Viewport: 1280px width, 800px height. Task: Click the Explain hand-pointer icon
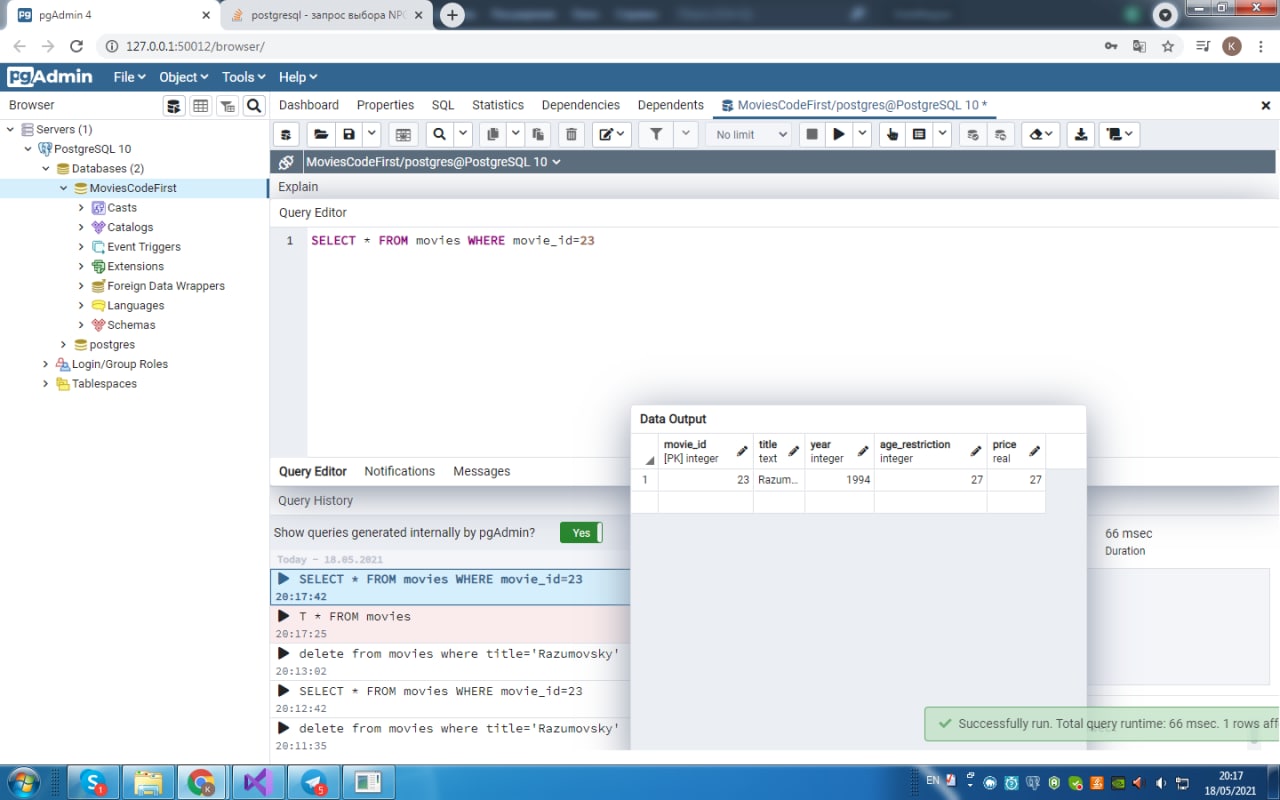892,134
